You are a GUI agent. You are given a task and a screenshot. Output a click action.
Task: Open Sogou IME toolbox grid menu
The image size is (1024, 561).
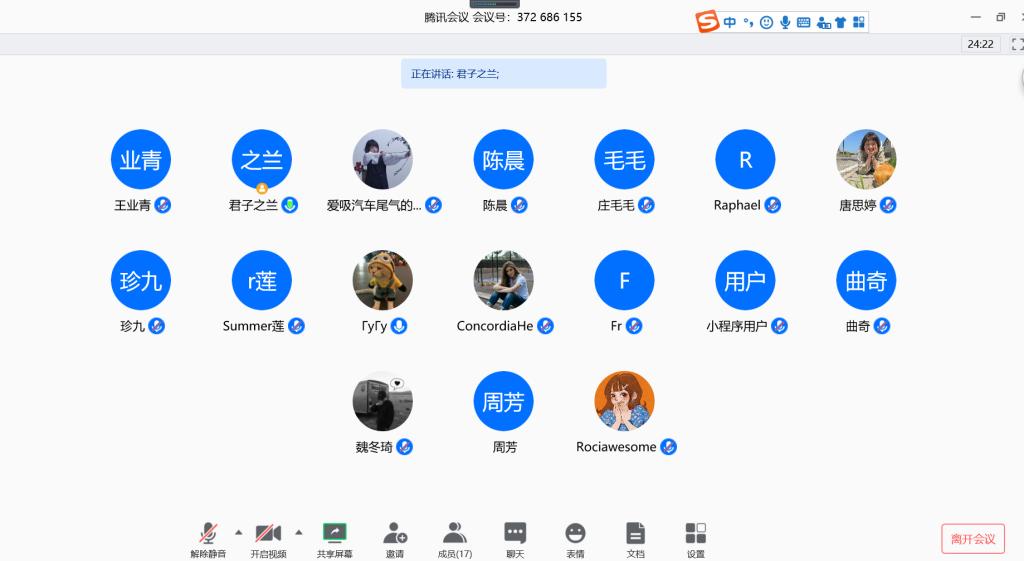point(858,22)
